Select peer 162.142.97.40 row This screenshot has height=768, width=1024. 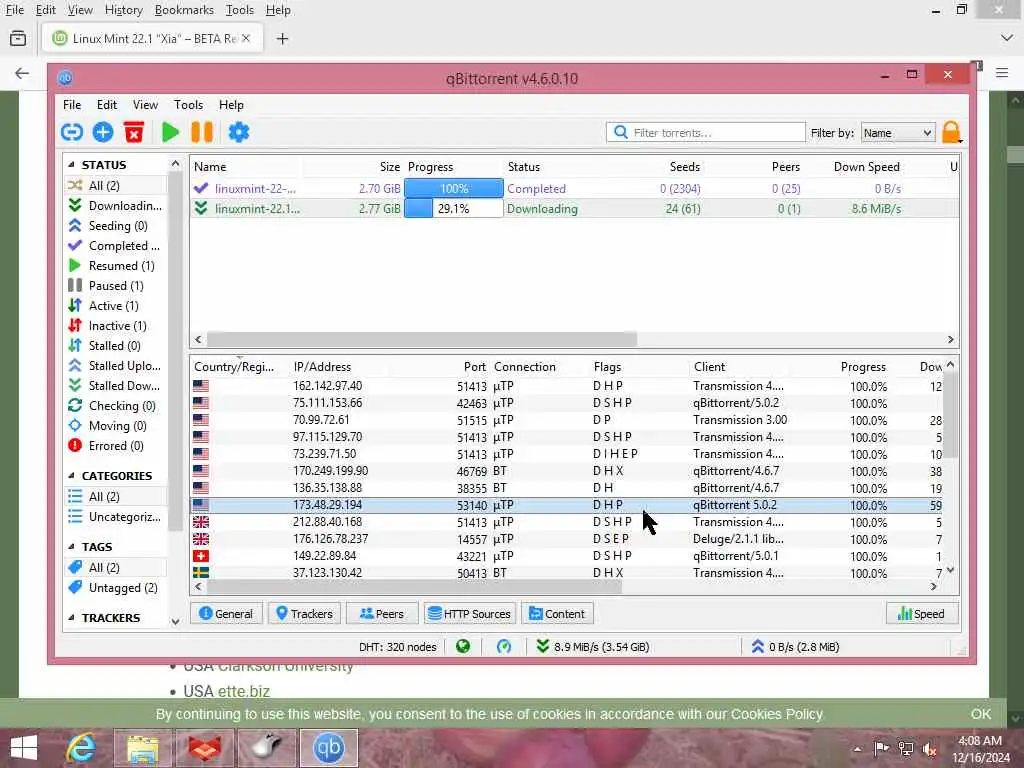[567, 386]
